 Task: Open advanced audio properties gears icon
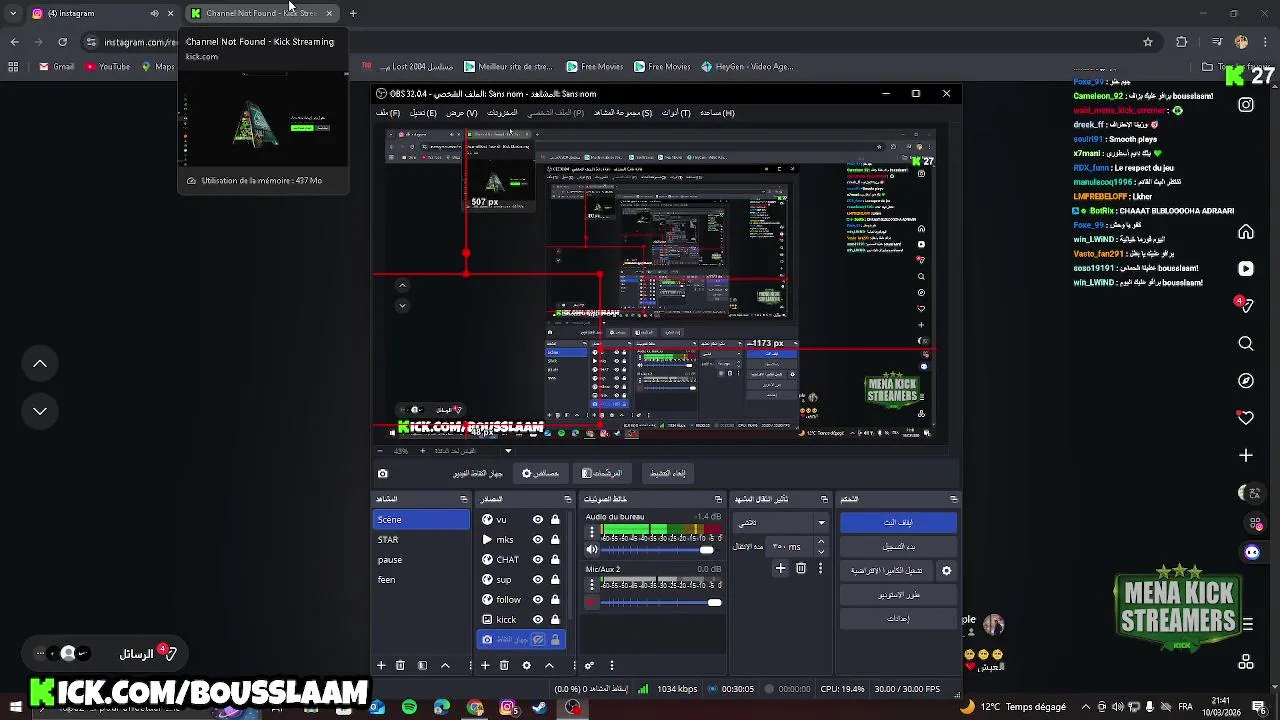[x=589, y=665]
